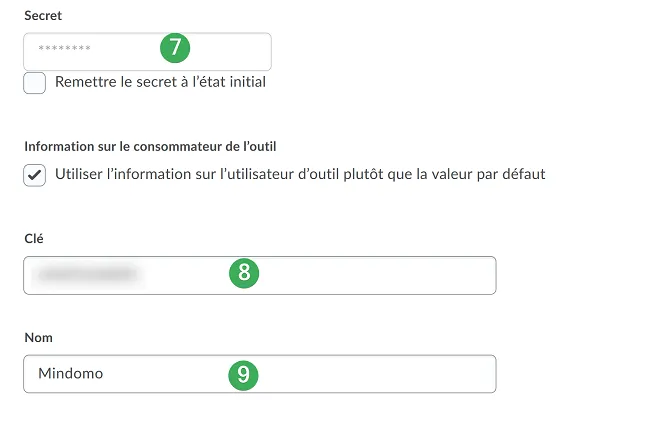Image resolution: width=650 pixels, height=424 pixels.
Task: Click the green number 9 badge
Action: 243,375
